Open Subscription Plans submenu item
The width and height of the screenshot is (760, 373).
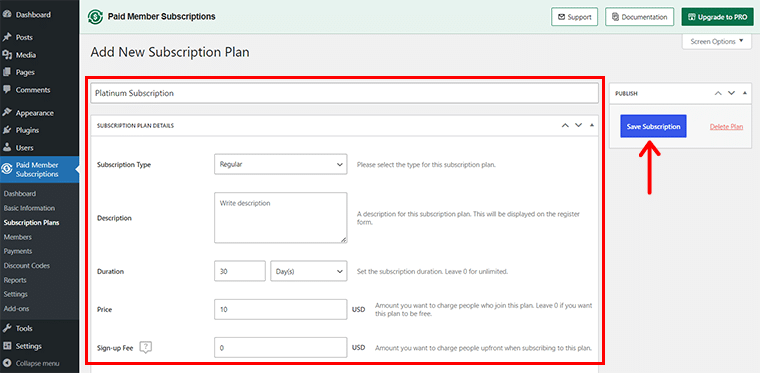click(32, 223)
